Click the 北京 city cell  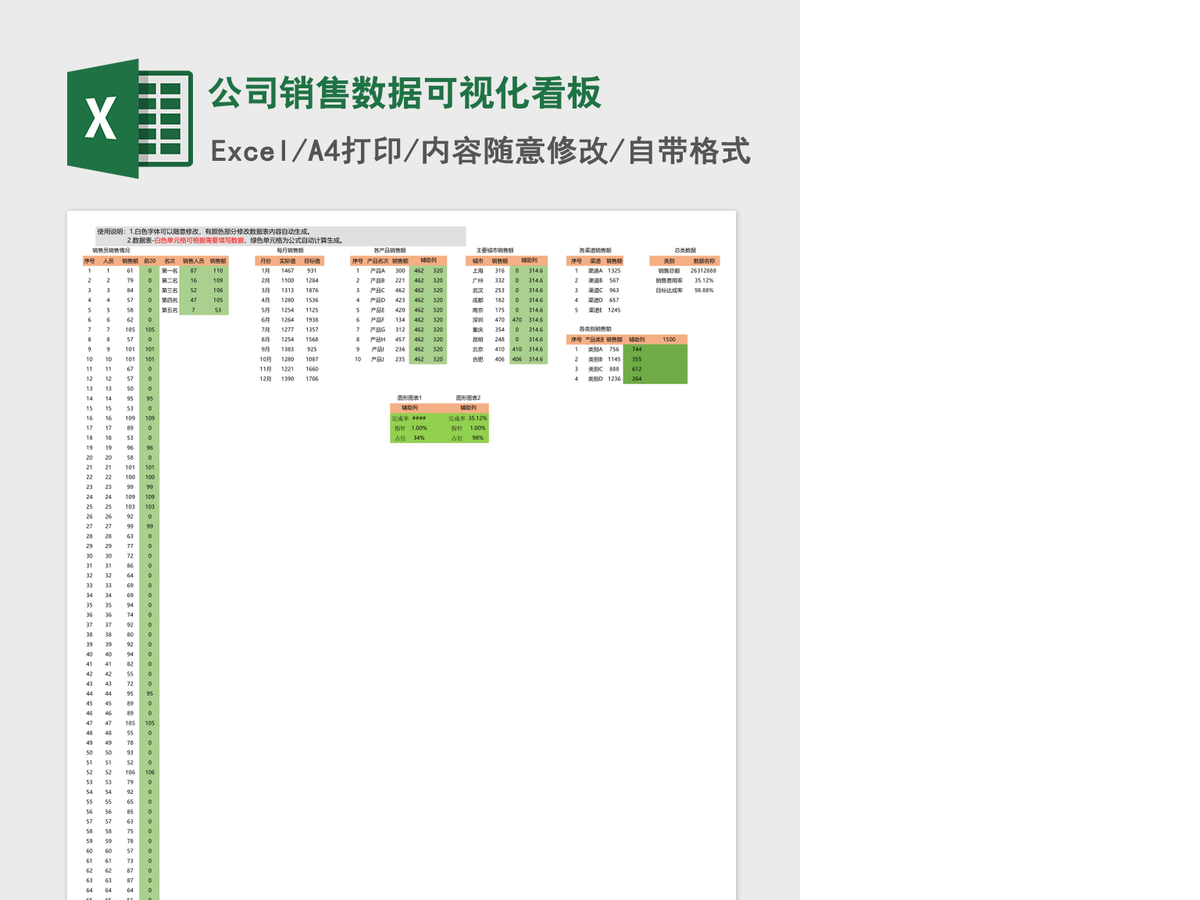(478, 349)
